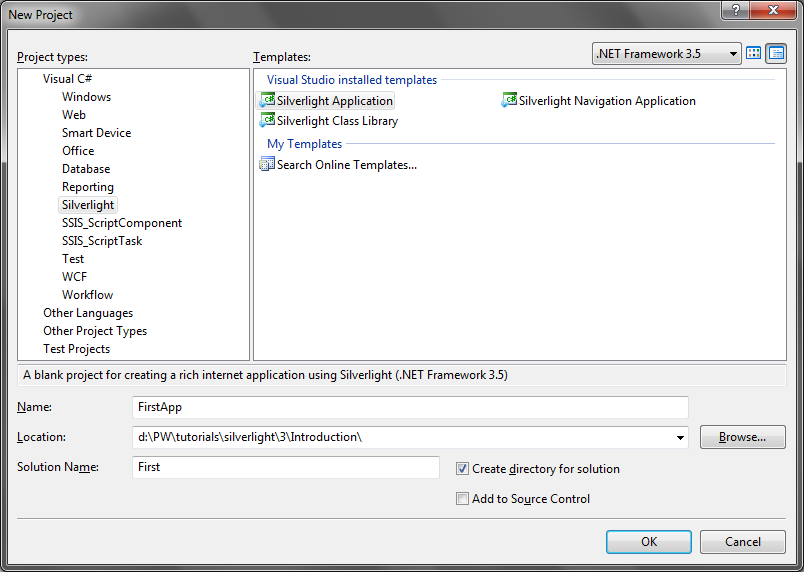Screen dimensions: 804x572
Task: Select Windows project type
Action: (86, 97)
